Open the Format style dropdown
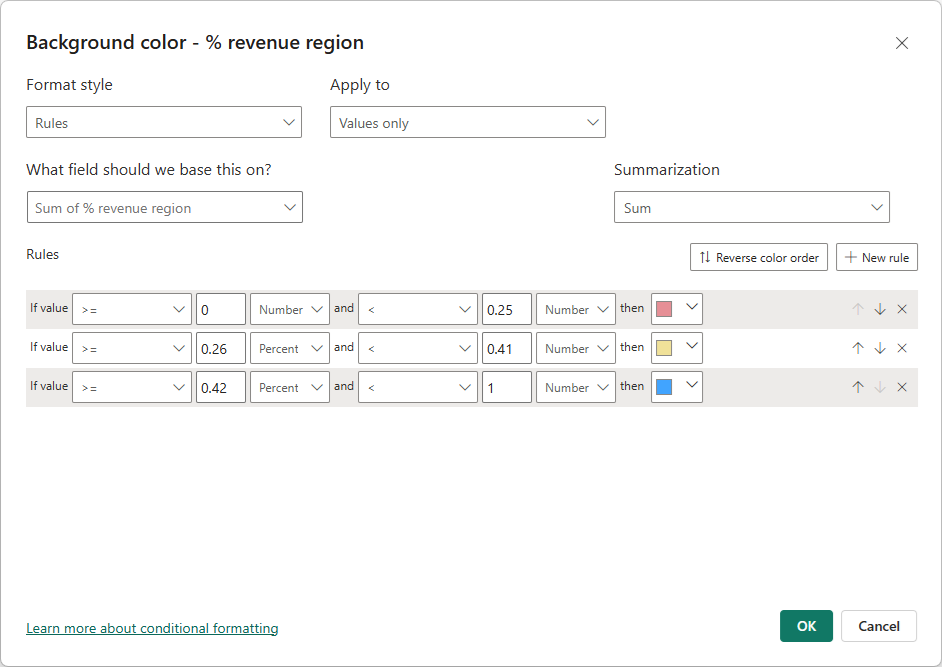 click(164, 121)
